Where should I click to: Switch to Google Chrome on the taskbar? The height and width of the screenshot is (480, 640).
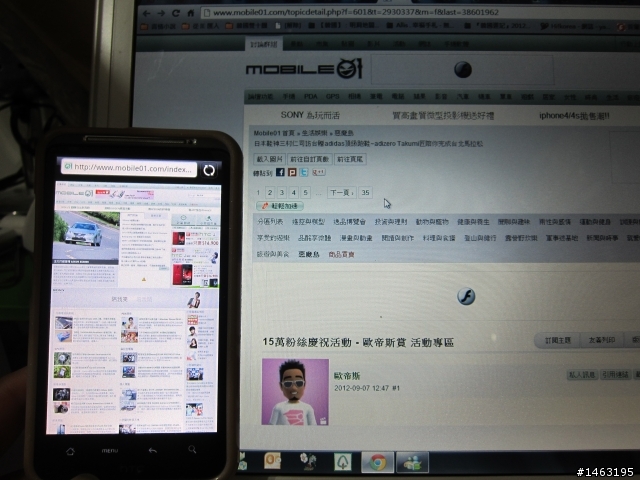(x=378, y=462)
